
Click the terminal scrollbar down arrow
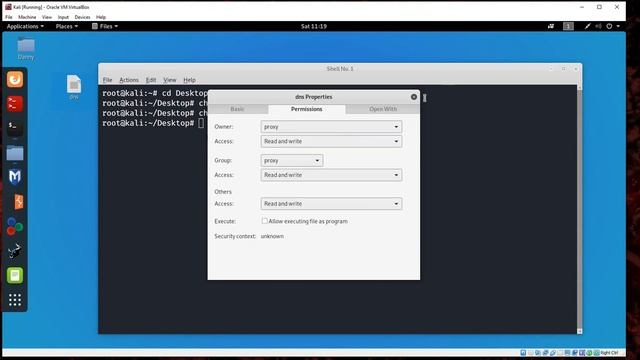[x=580, y=331]
